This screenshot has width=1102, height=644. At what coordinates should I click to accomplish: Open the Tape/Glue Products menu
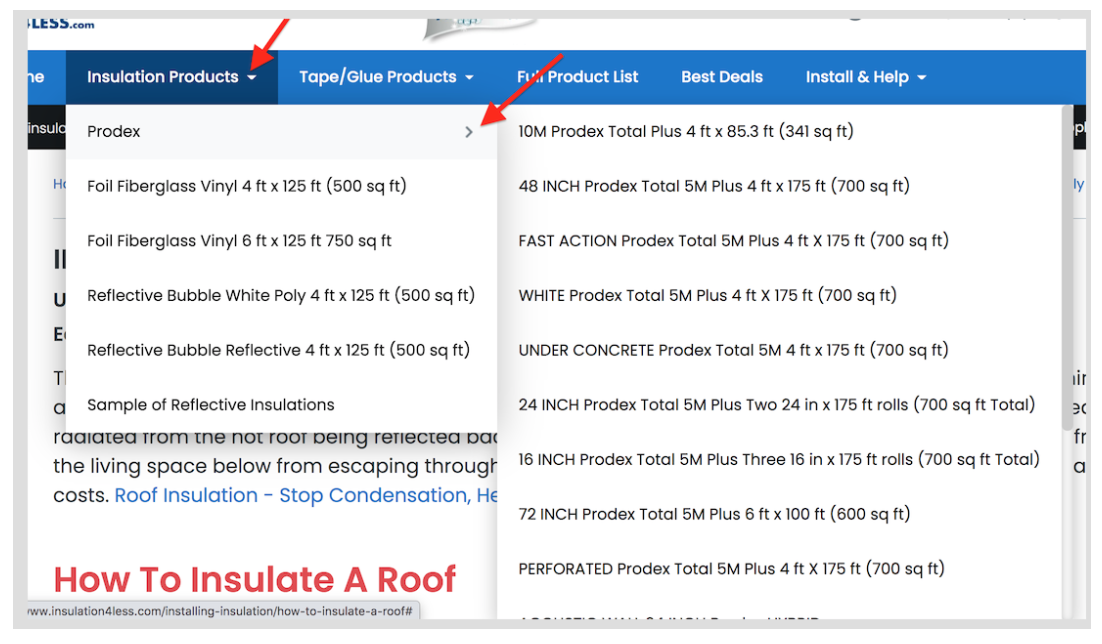386,77
